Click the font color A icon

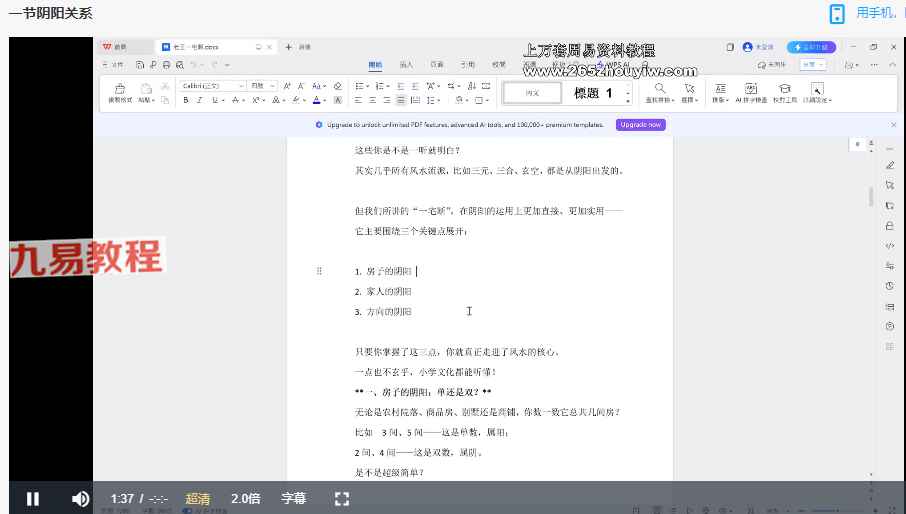coord(316,100)
